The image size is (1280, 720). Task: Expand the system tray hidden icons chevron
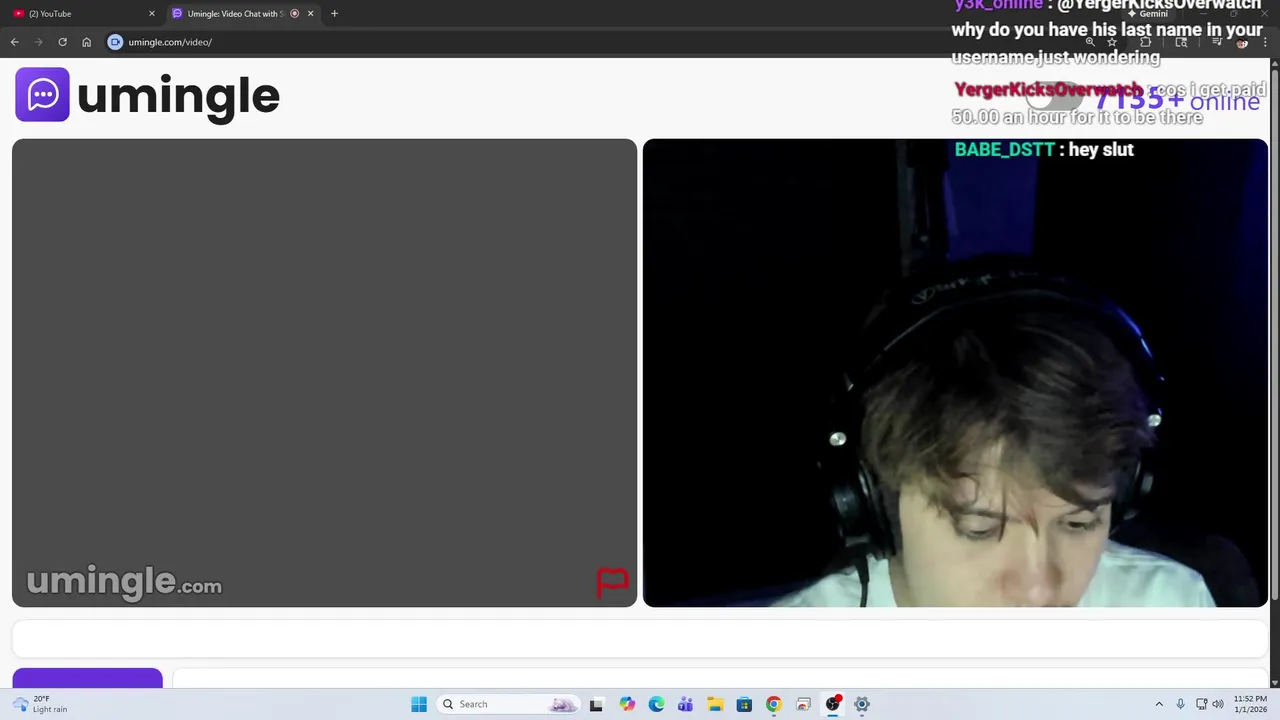1159,704
